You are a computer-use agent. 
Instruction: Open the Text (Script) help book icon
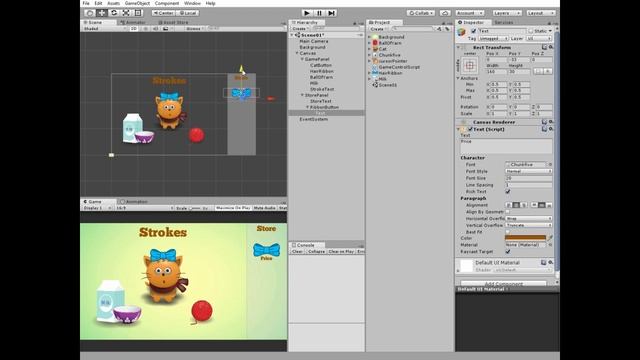pyautogui.click(x=544, y=129)
